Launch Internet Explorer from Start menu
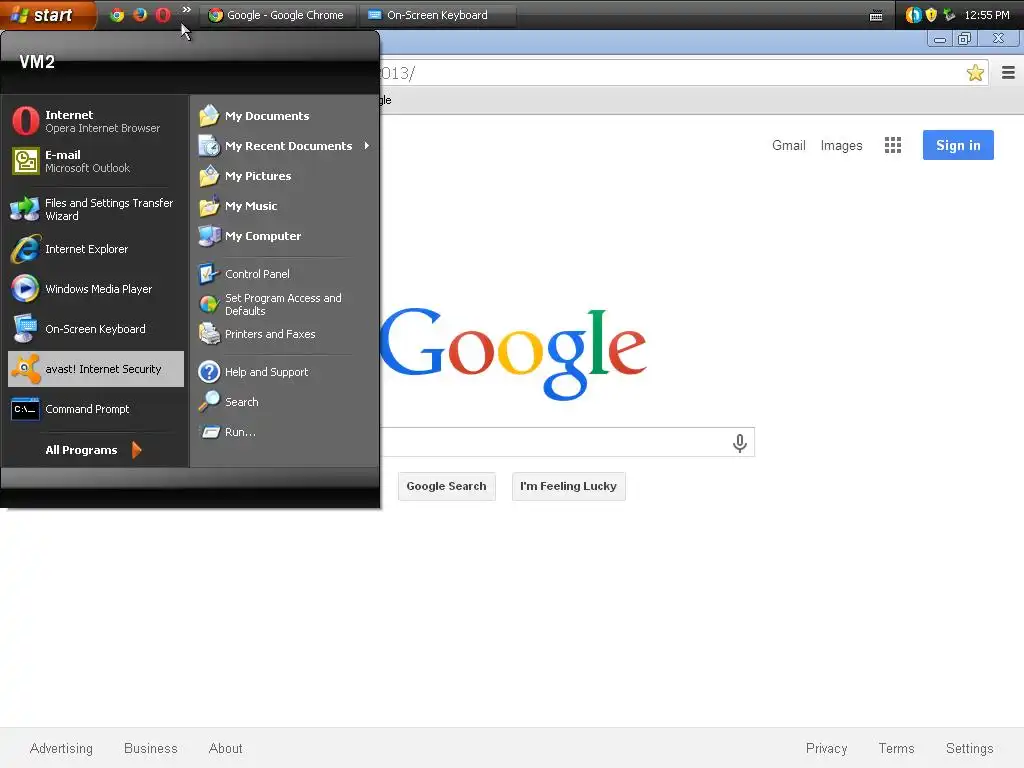1024x768 pixels. coord(95,249)
